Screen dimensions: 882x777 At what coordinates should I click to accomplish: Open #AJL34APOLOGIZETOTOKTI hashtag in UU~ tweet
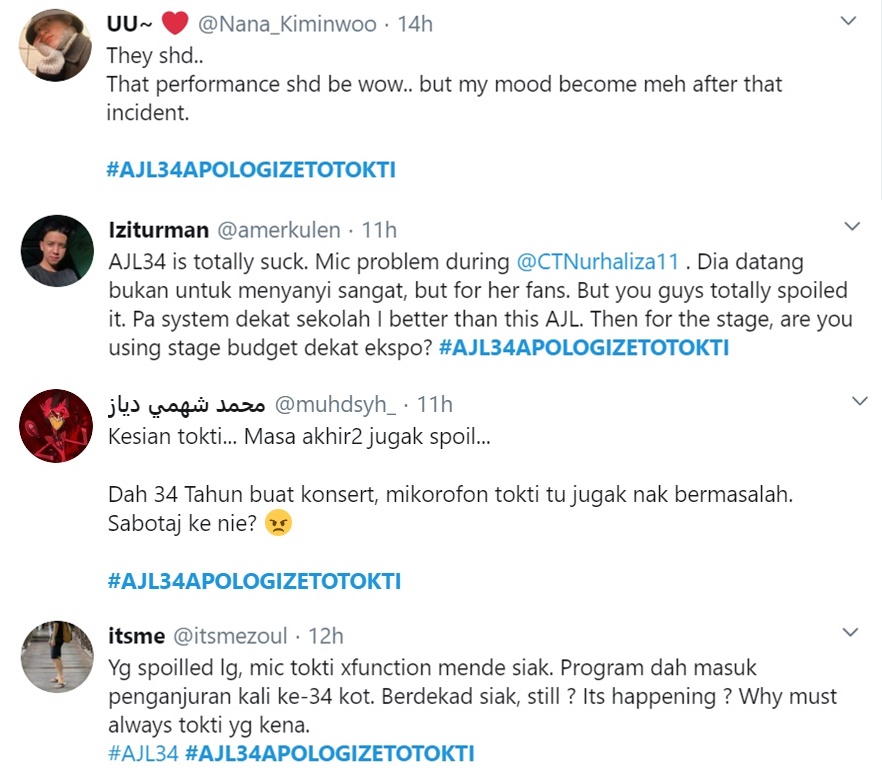click(251, 169)
